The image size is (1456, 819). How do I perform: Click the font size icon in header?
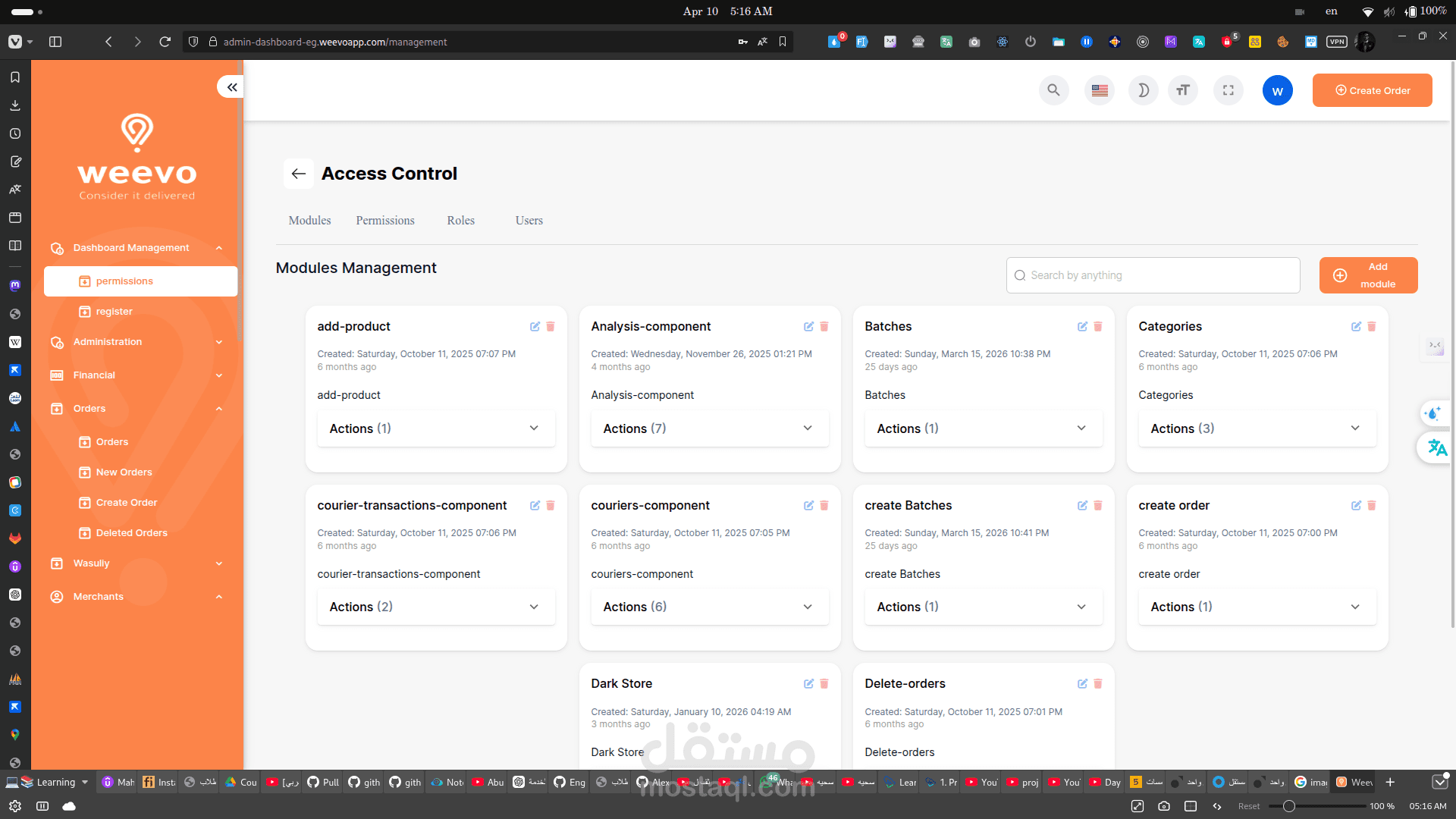click(x=1182, y=90)
